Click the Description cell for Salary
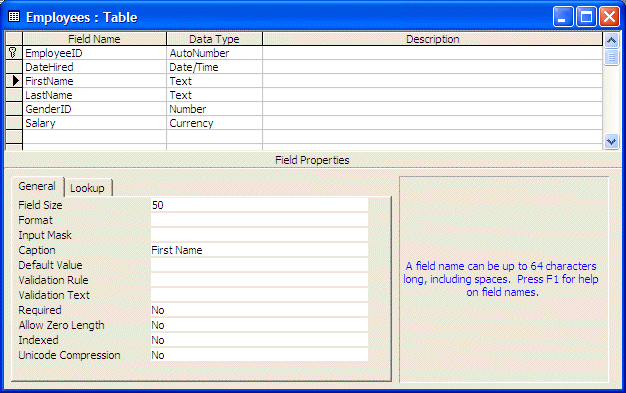 coord(432,123)
